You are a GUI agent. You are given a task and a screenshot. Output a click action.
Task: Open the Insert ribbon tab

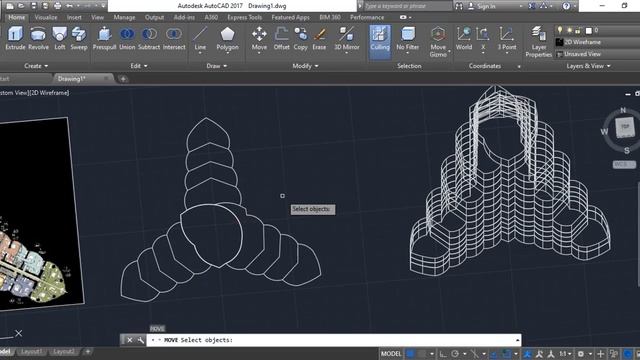(74, 17)
